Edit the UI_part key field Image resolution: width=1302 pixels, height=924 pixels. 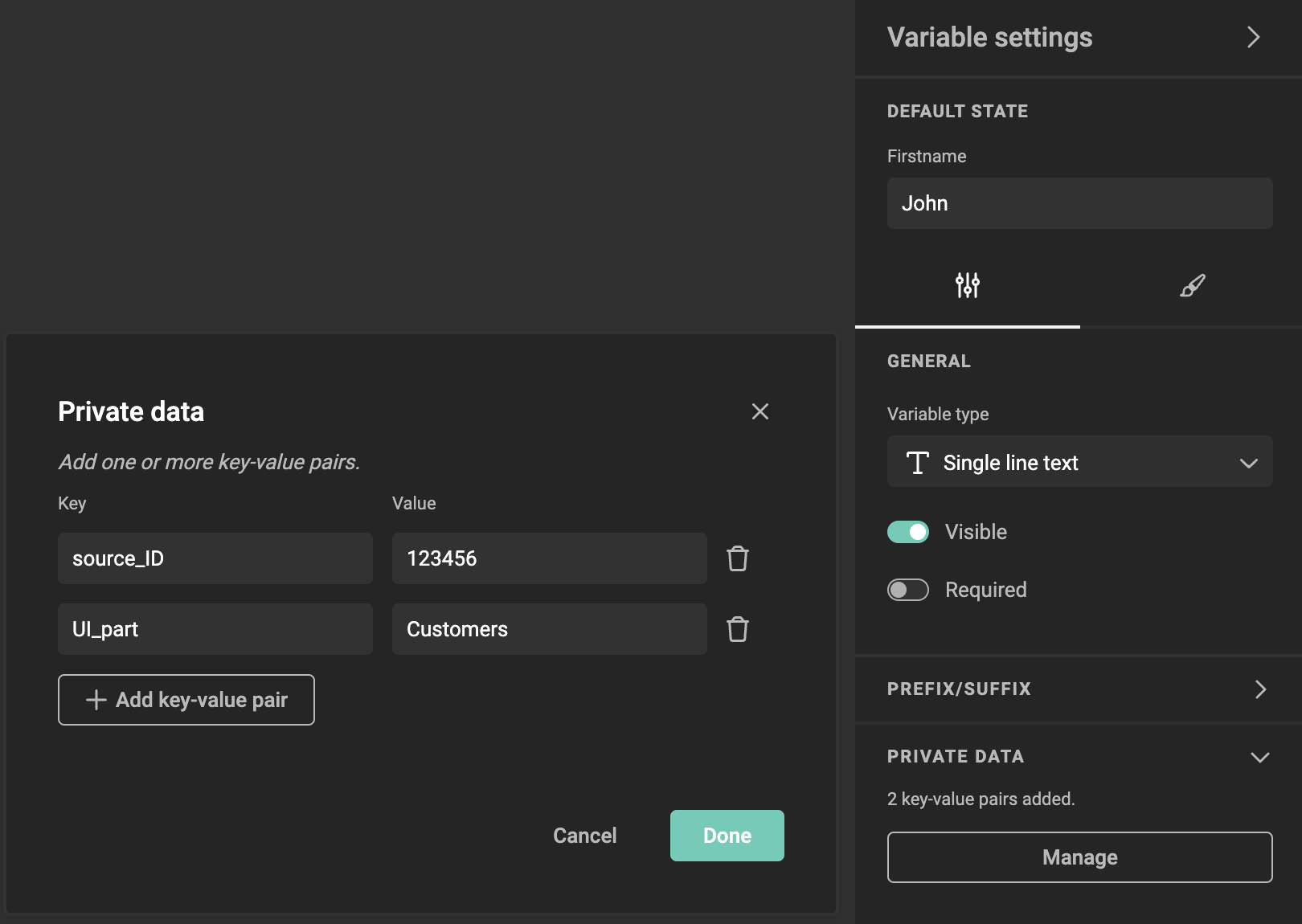pos(215,629)
